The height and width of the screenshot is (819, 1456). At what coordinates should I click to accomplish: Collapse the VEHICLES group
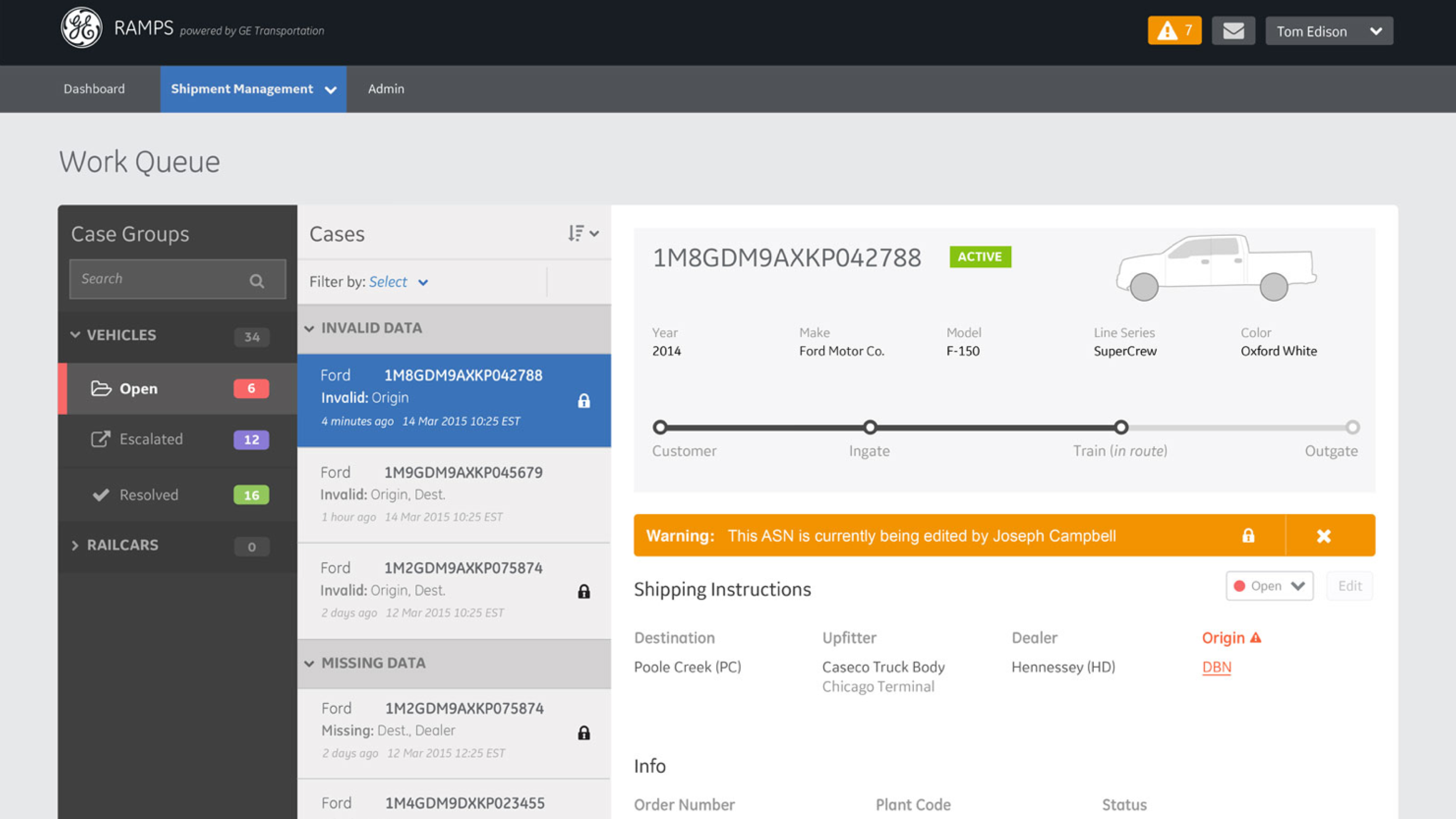click(75, 334)
